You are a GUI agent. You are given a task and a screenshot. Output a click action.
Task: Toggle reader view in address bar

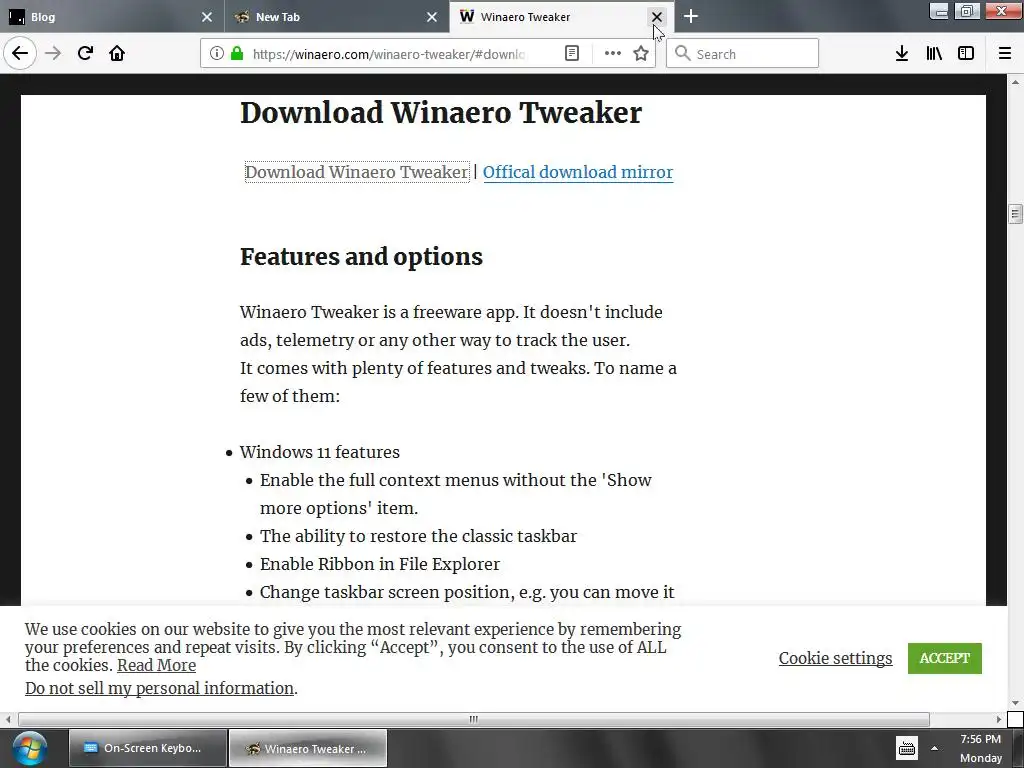point(571,53)
